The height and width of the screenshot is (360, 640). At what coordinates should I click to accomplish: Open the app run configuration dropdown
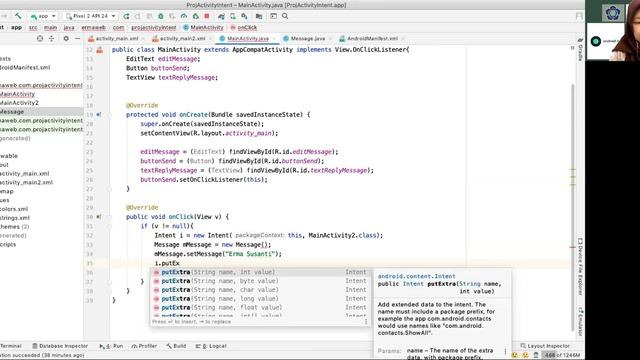coord(43,16)
